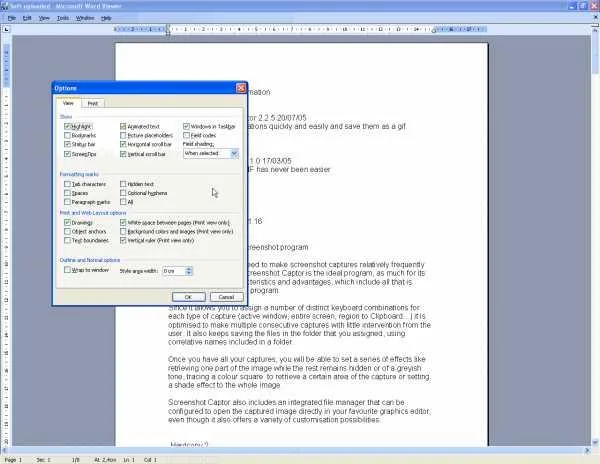Close the Options dialog with X icon
Image resolution: width=600 pixels, height=464 pixels.
(x=241, y=88)
